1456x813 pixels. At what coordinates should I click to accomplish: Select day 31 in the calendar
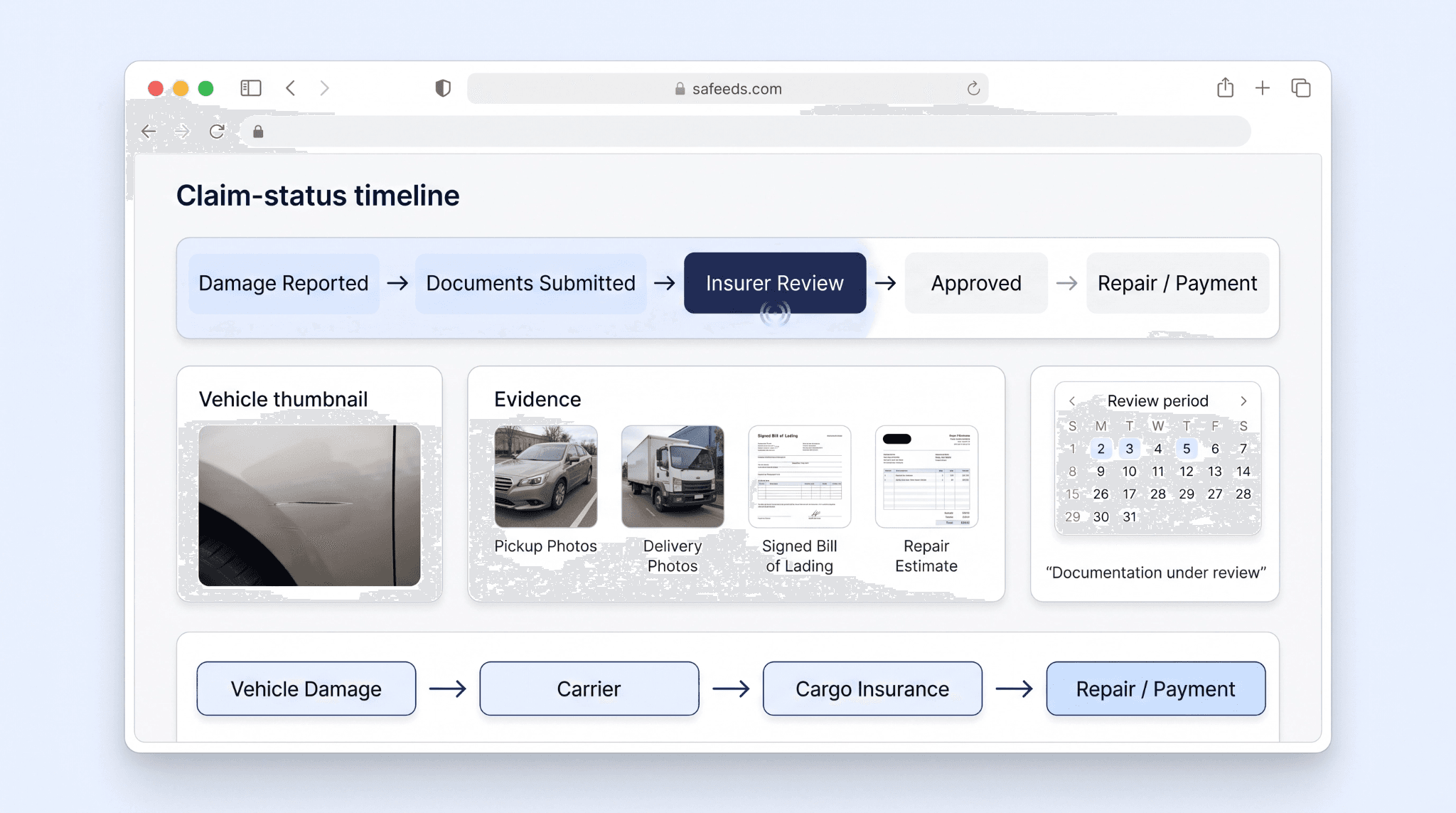coord(1130,517)
